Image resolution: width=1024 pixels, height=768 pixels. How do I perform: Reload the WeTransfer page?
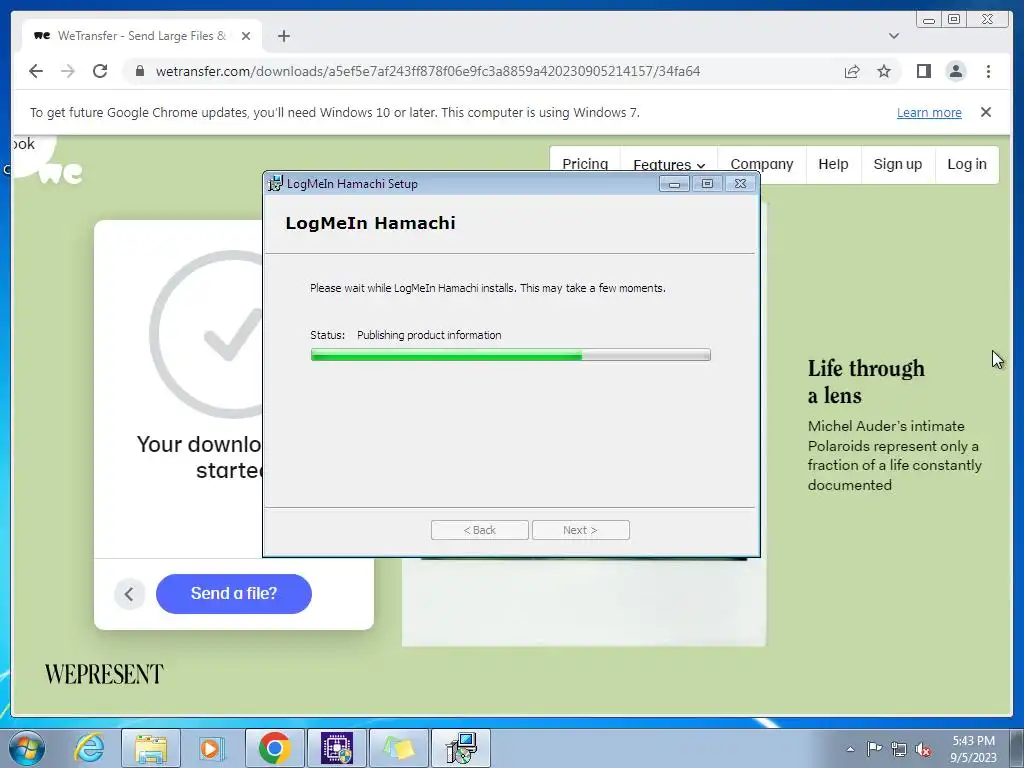coord(100,71)
